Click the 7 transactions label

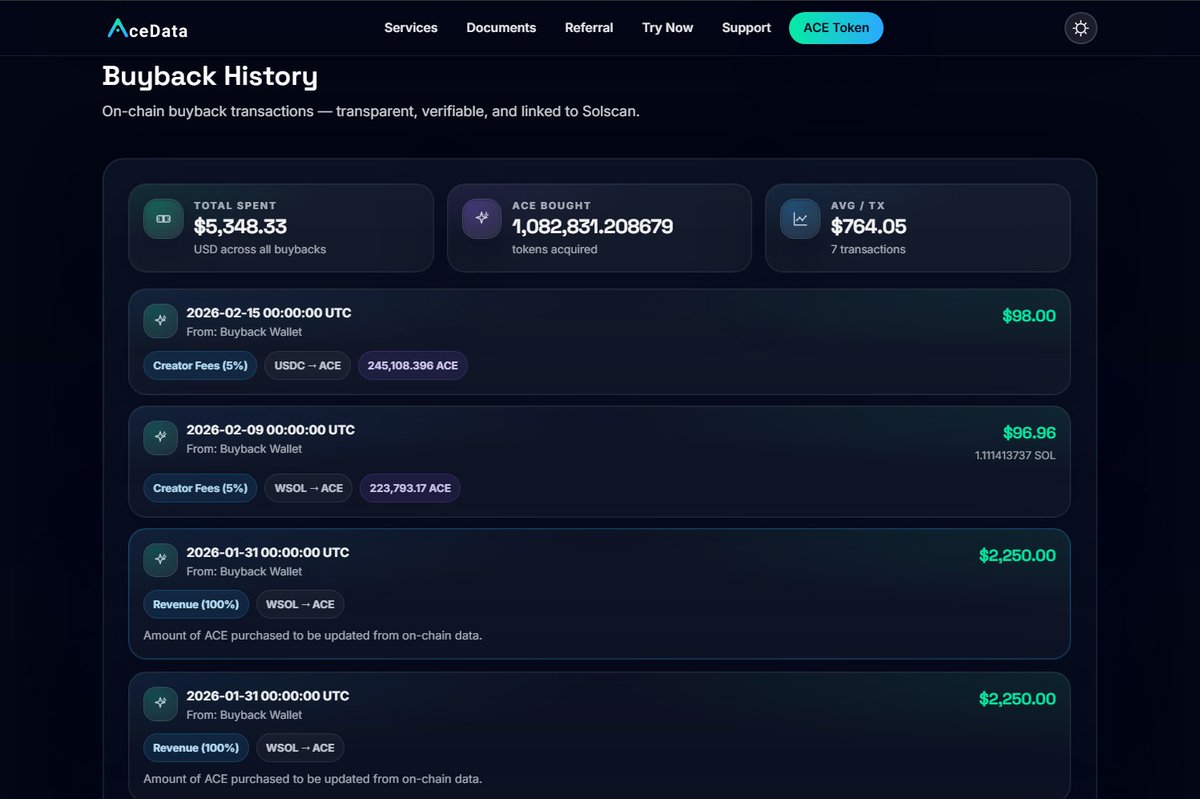pyautogui.click(x=868, y=249)
